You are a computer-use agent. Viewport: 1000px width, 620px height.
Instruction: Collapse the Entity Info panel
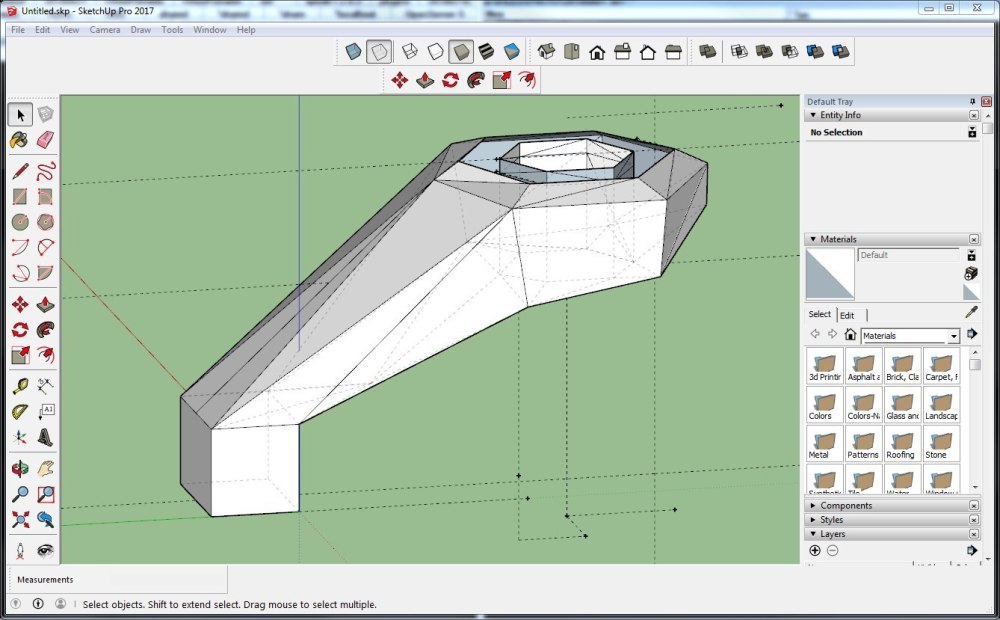coord(813,115)
